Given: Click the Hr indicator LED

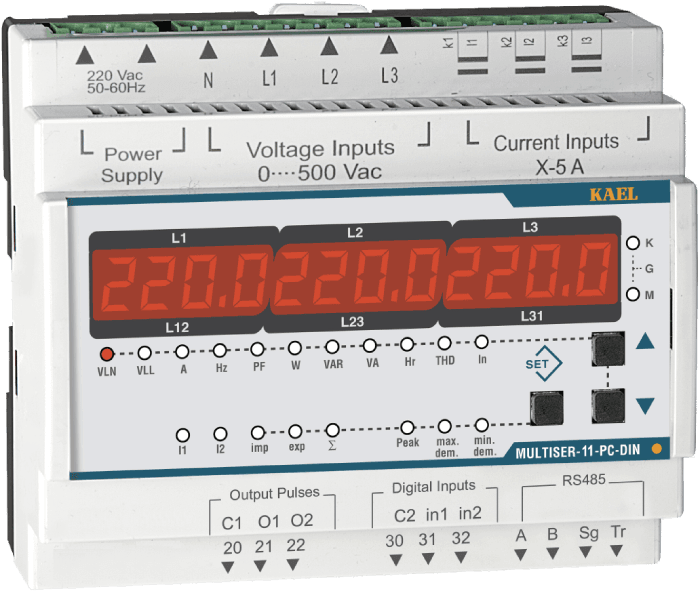Looking at the screenshot, I should tap(407, 344).
